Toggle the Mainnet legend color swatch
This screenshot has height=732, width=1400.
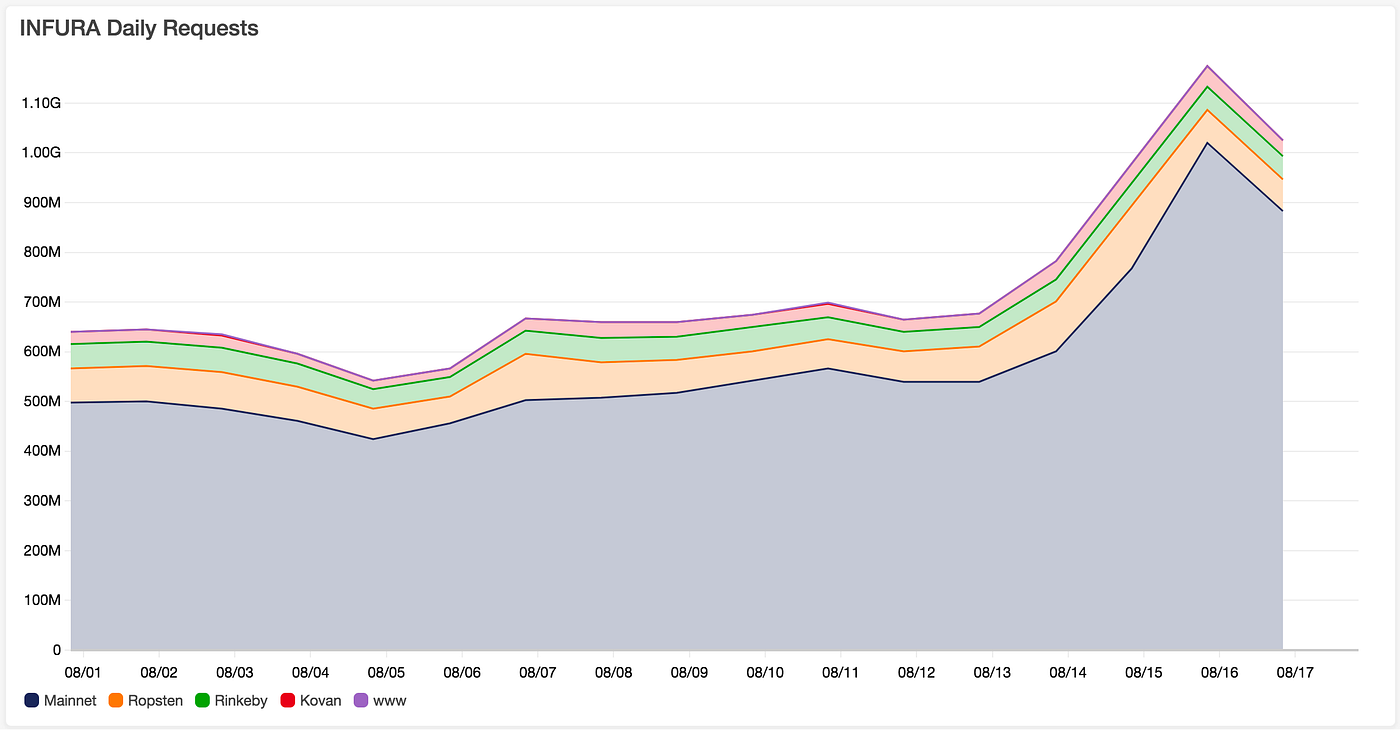pyautogui.click(x=32, y=701)
